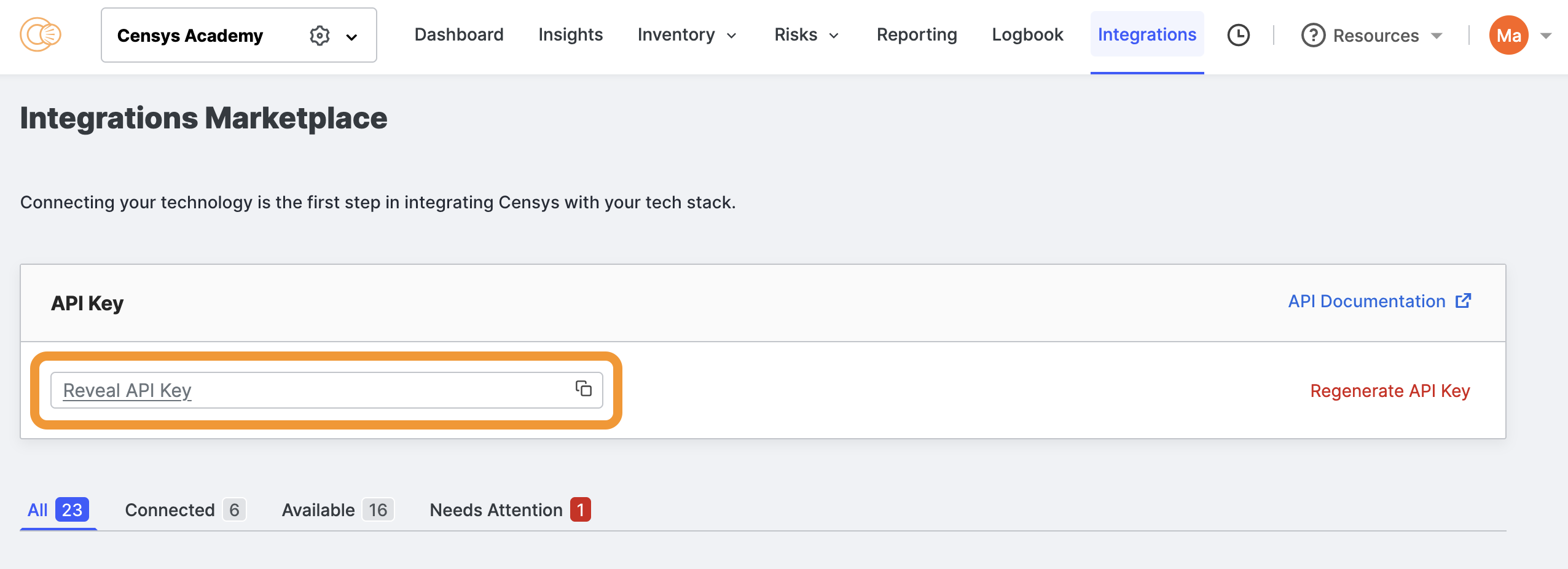
Task: Click the Censys logo icon
Action: pyautogui.click(x=41, y=35)
